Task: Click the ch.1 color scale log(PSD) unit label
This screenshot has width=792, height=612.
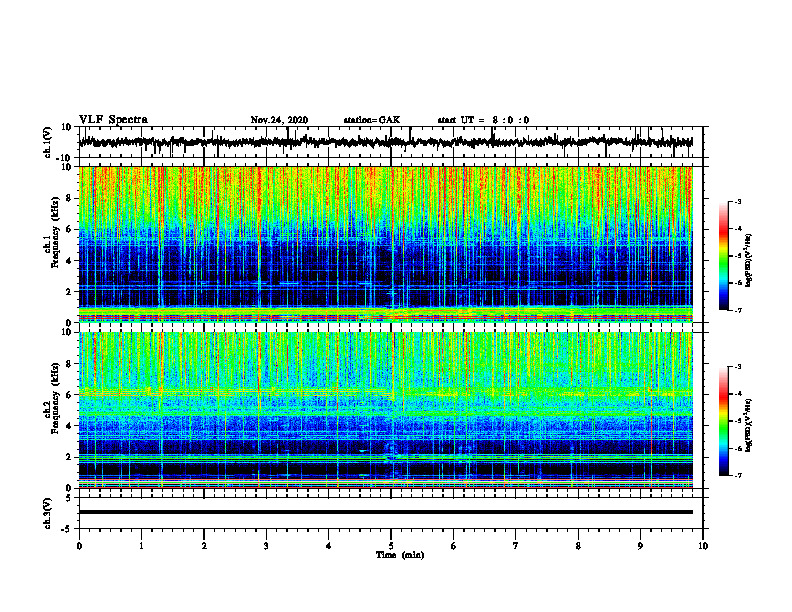Action: point(749,260)
